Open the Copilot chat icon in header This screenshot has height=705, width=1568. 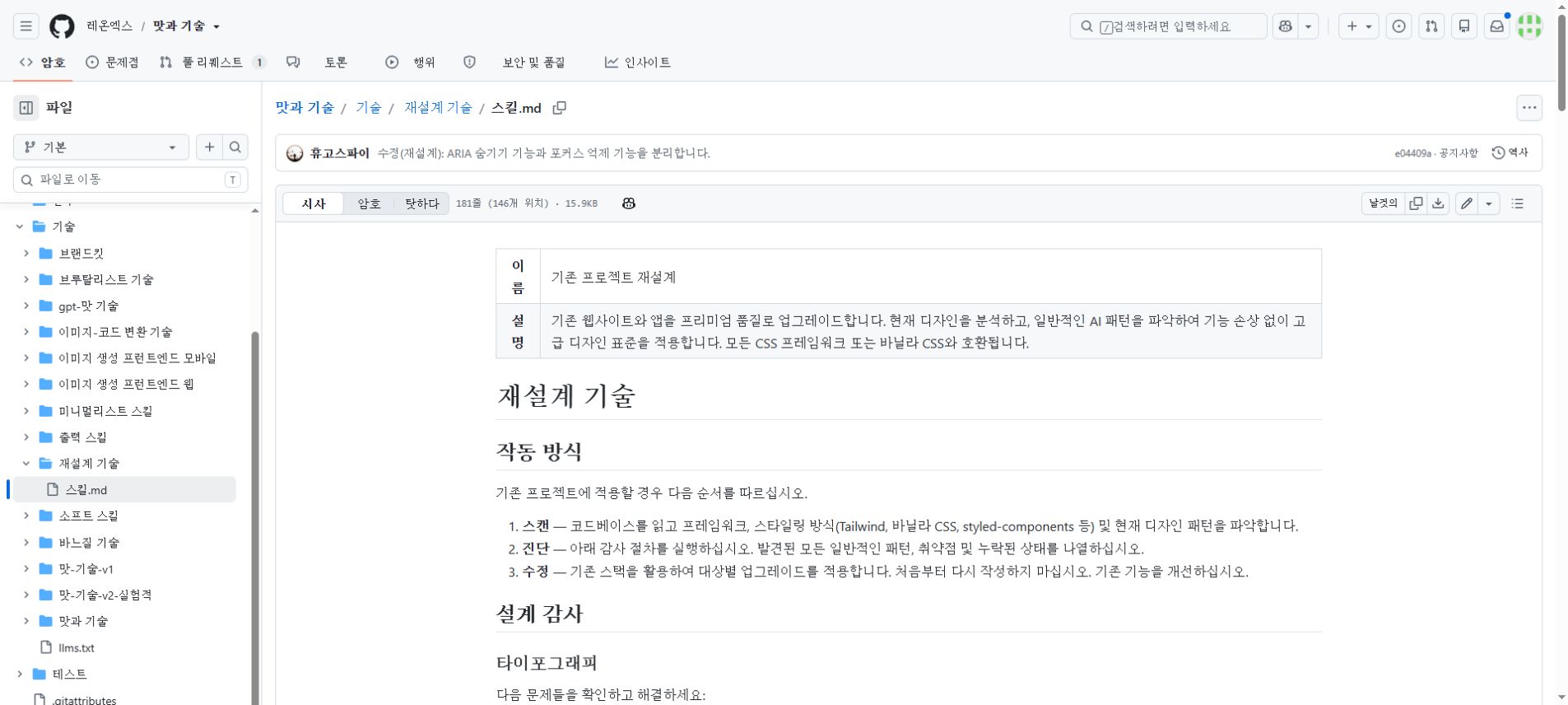1285,26
